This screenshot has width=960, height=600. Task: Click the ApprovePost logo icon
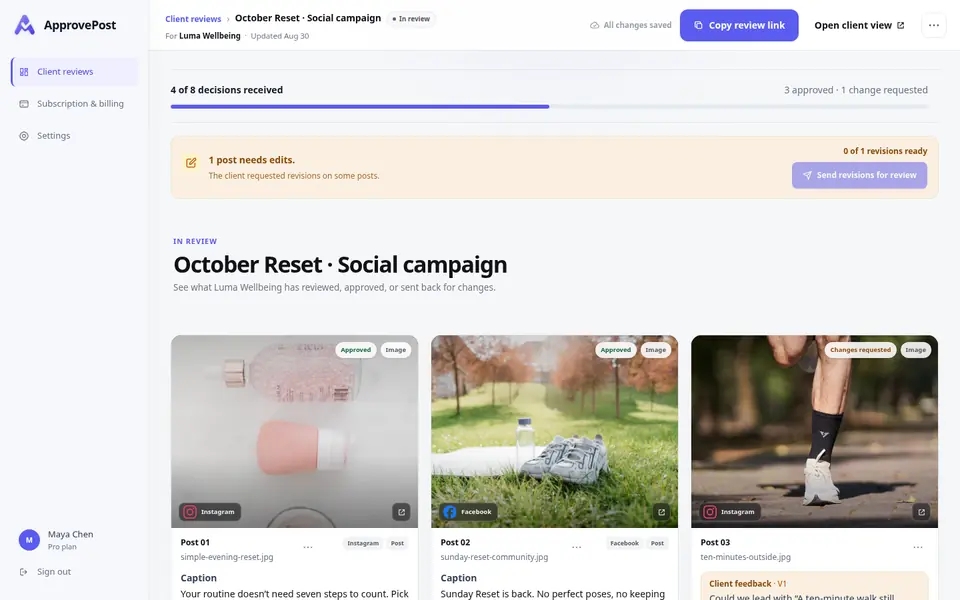tap(24, 25)
